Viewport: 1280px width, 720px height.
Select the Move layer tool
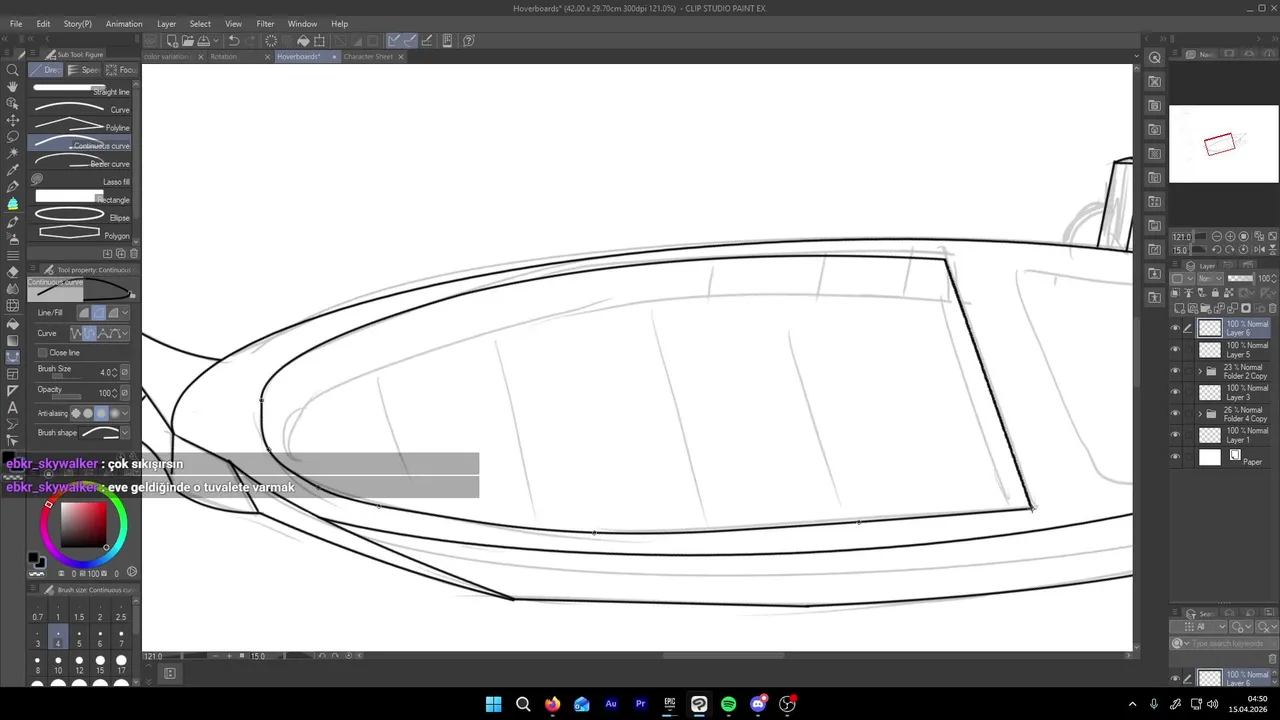[13, 120]
